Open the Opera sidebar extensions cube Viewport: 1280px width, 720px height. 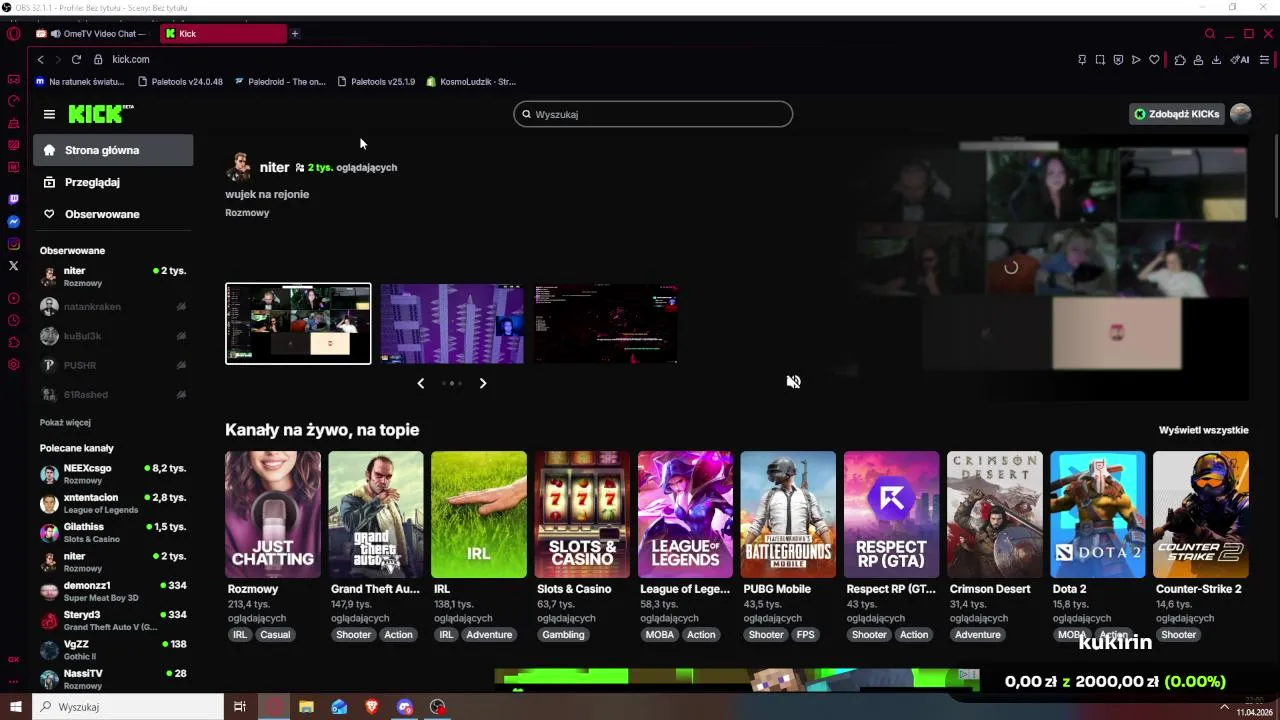pos(13,342)
